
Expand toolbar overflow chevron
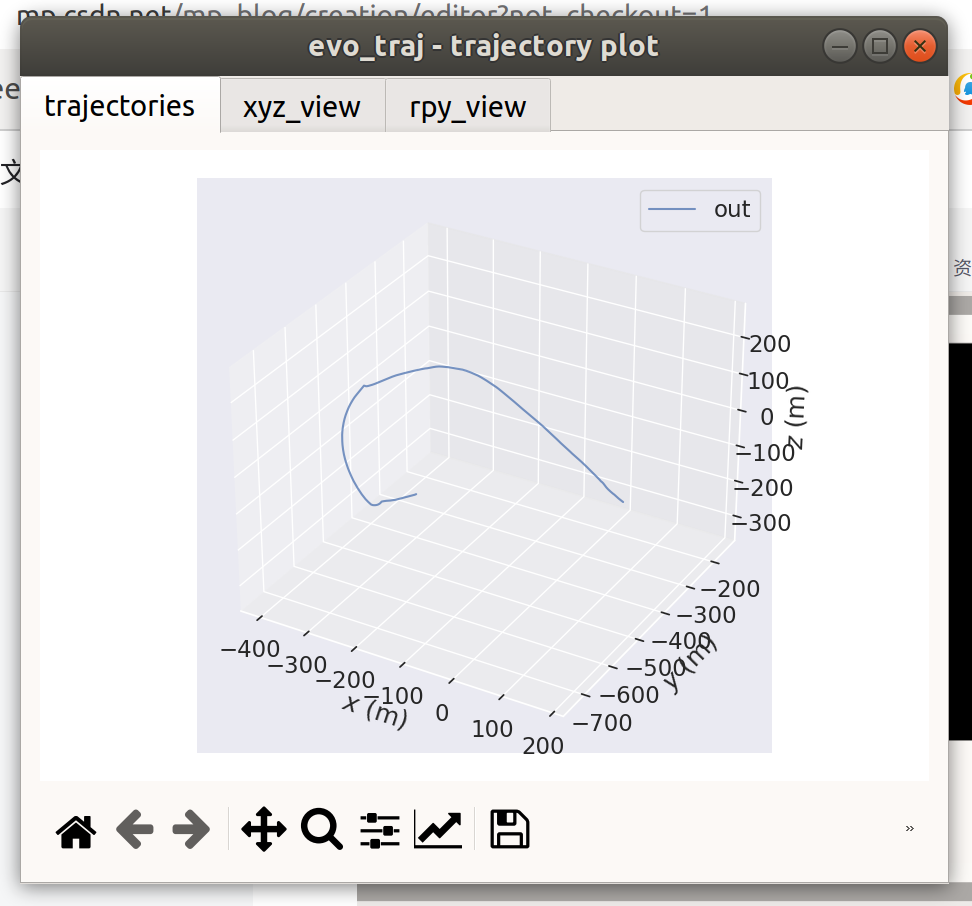click(909, 829)
